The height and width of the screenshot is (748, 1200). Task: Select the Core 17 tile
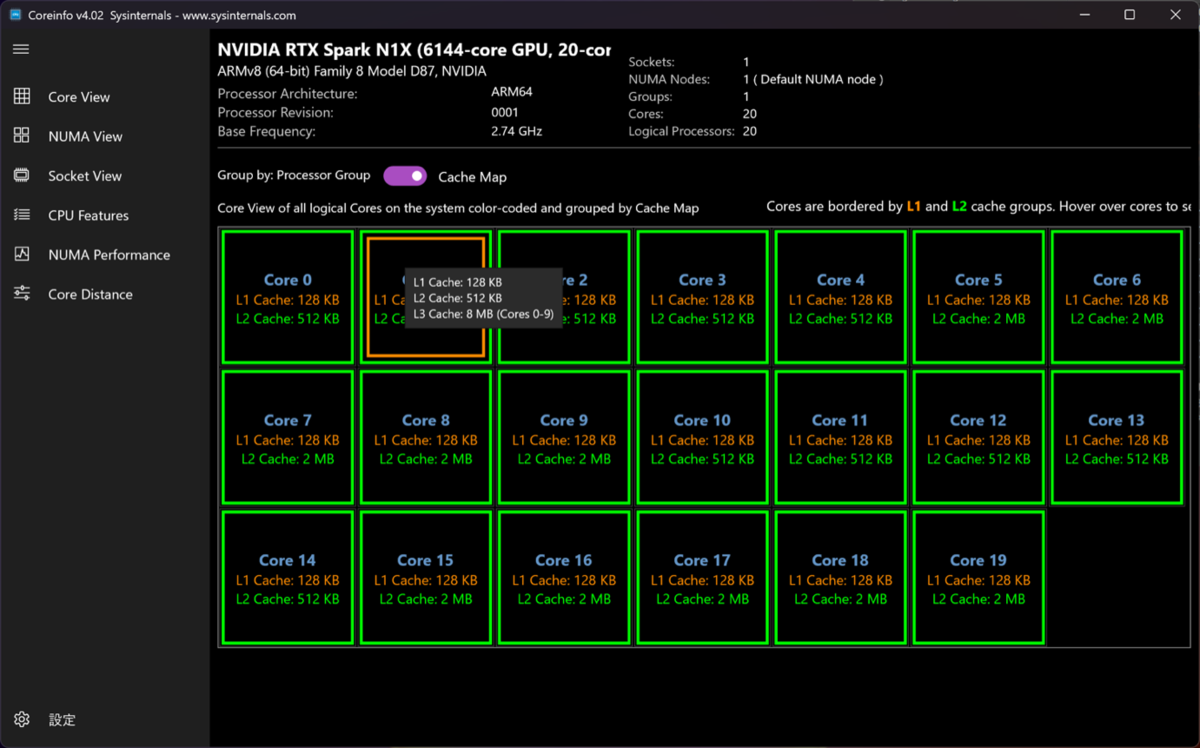[x=702, y=577]
